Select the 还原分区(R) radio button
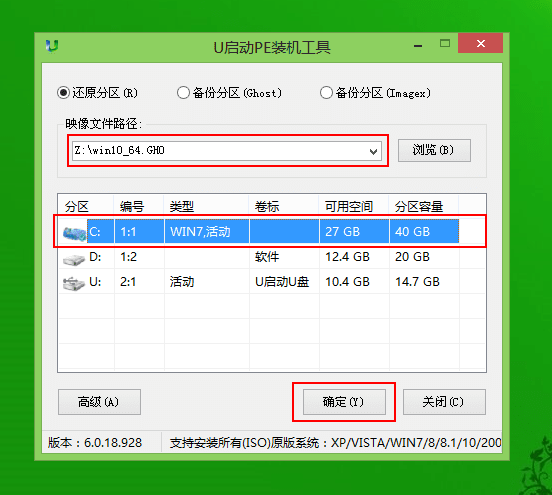Screen dimensions: 552x495 64,93
